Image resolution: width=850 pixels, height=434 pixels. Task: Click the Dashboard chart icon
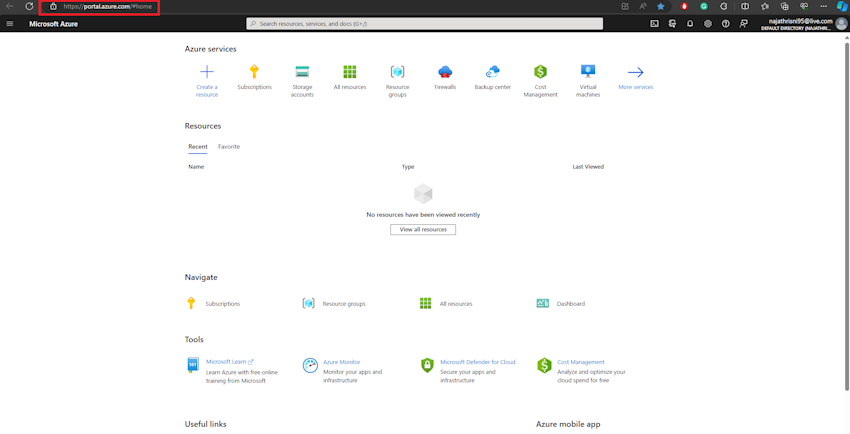point(543,303)
